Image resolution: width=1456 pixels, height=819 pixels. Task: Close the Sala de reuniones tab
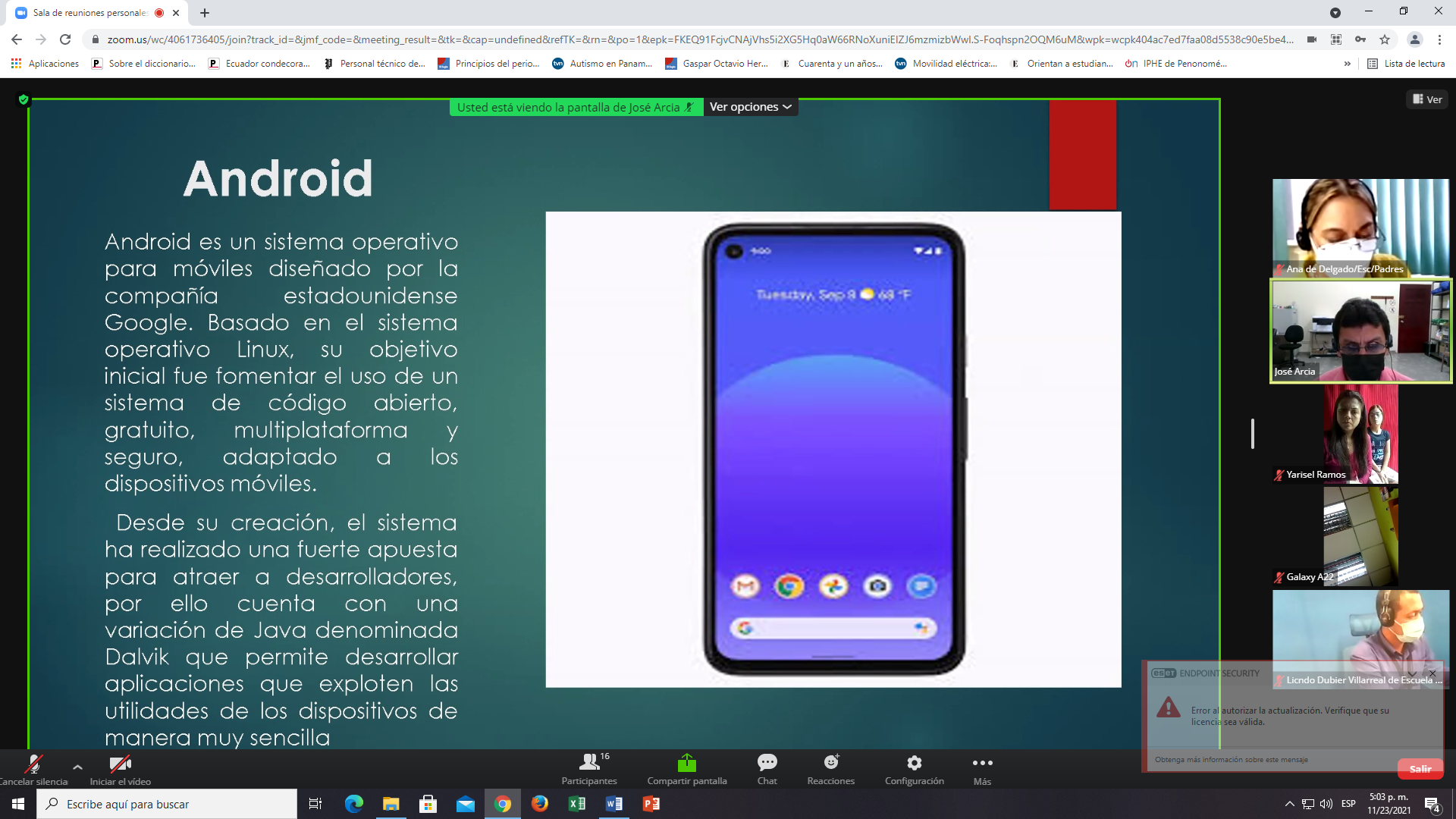click(x=176, y=13)
